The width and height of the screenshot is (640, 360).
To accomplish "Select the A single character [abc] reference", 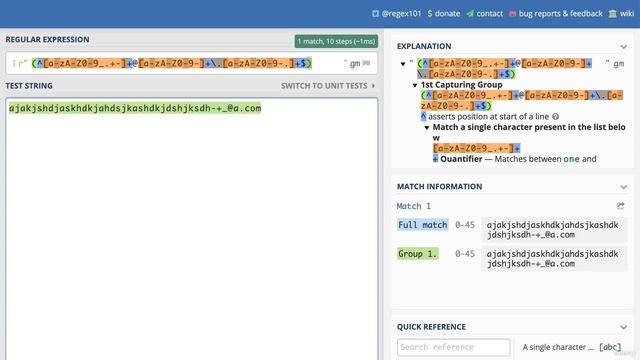I will pyautogui.click(x=571, y=347).
